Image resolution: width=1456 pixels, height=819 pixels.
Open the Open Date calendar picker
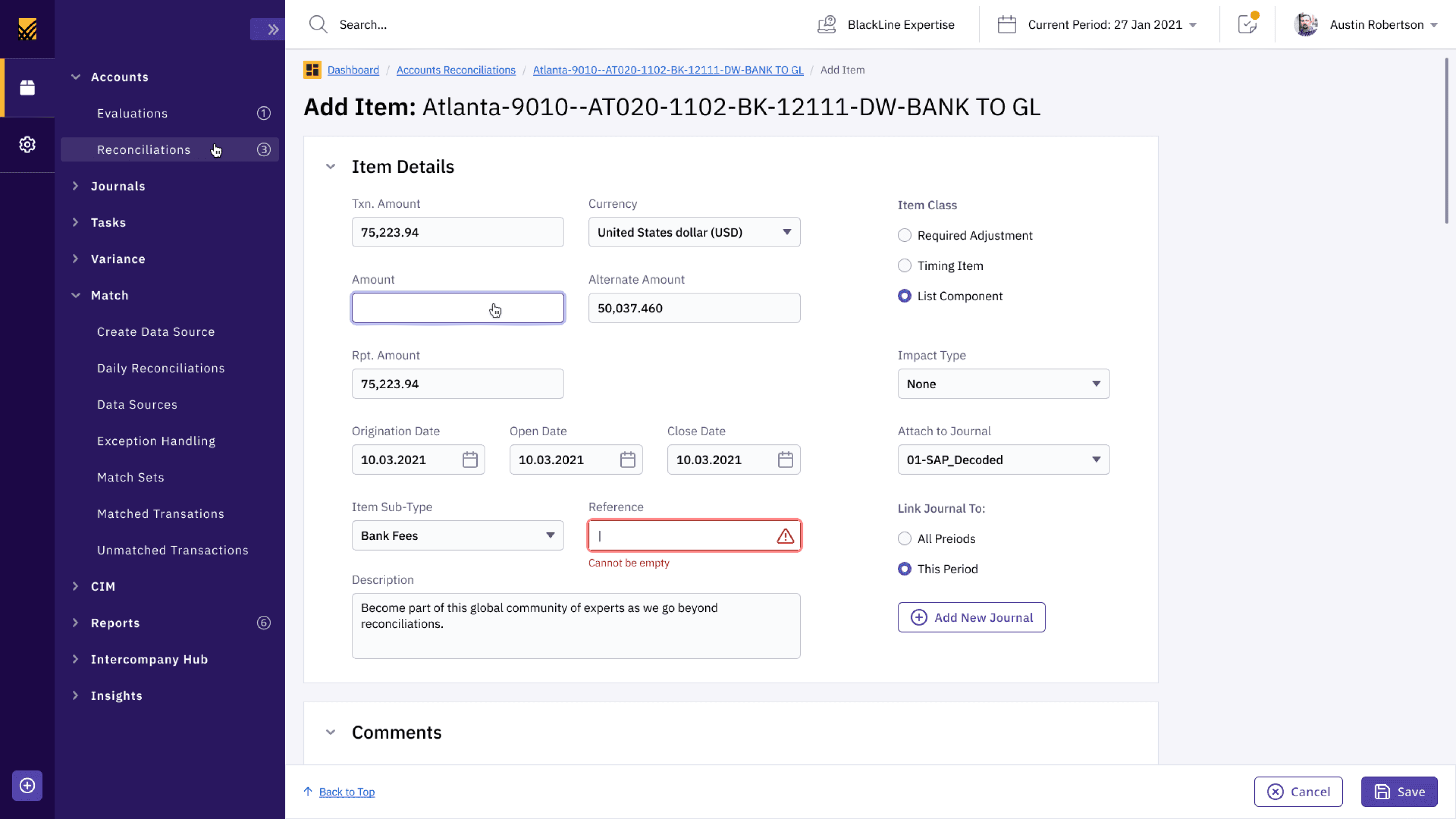[627, 460]
